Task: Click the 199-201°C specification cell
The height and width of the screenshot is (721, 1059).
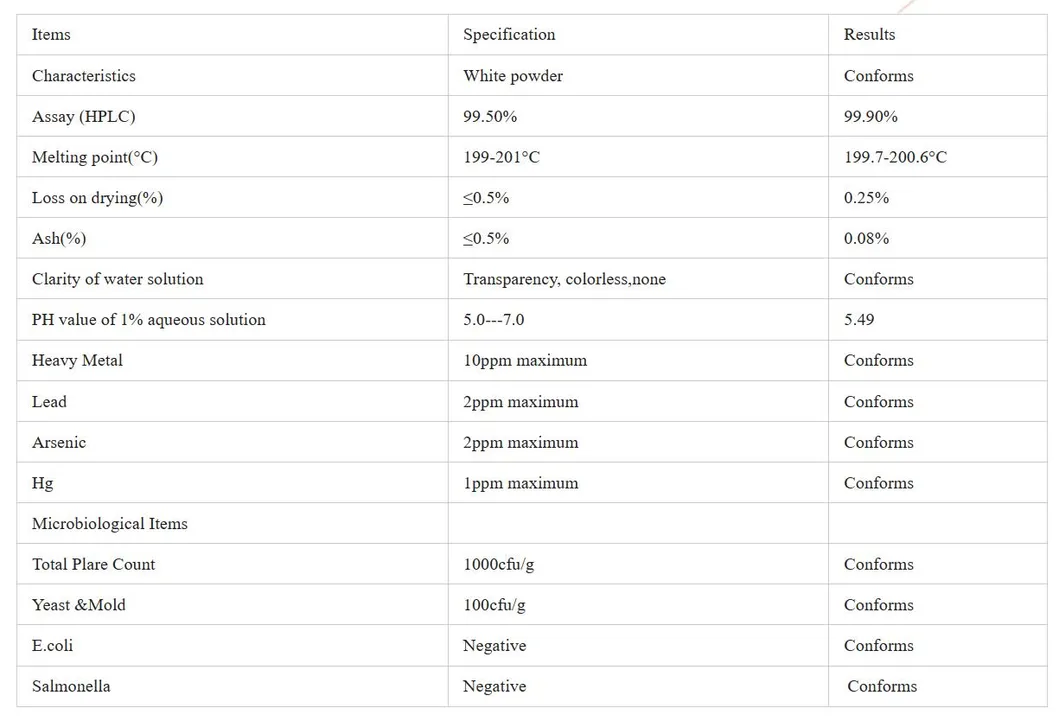Action: tap(501, 157)
